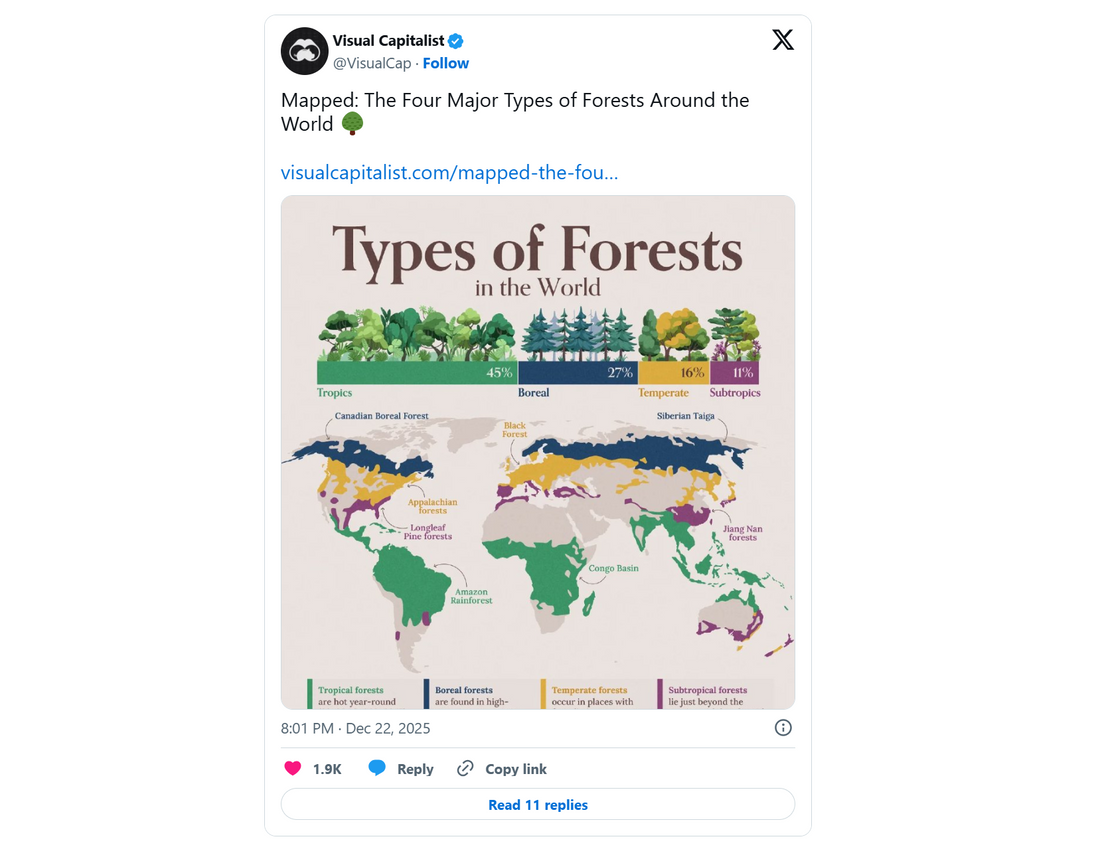Click the 1.9K likes count

click(327, 768)
